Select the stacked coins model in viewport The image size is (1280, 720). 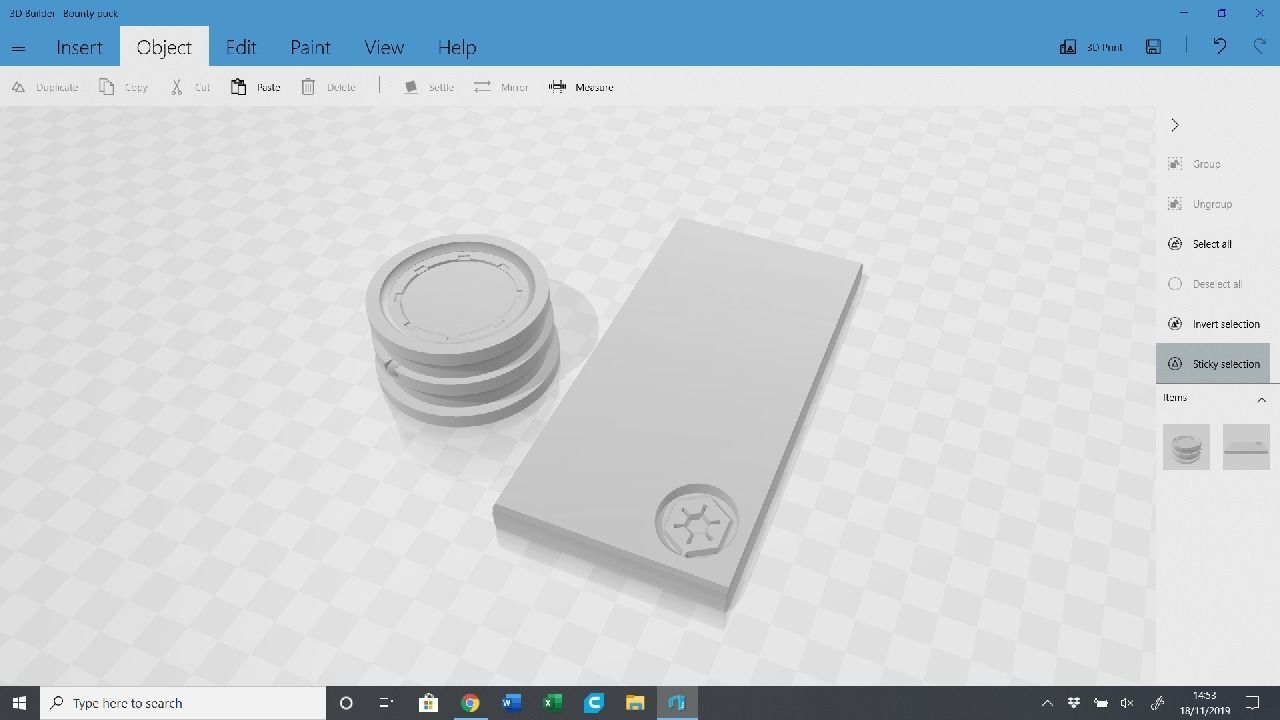click(x=463, y=330)
